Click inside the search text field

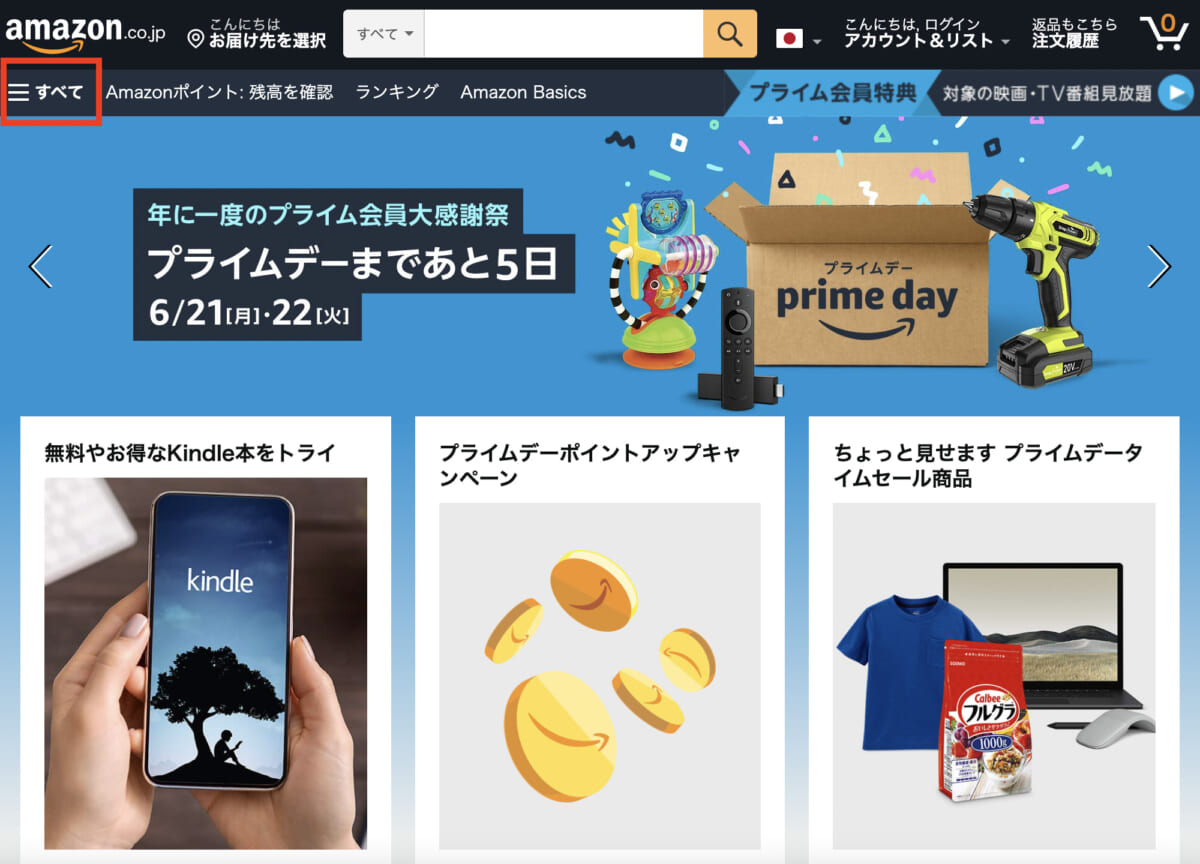(564, 34)
